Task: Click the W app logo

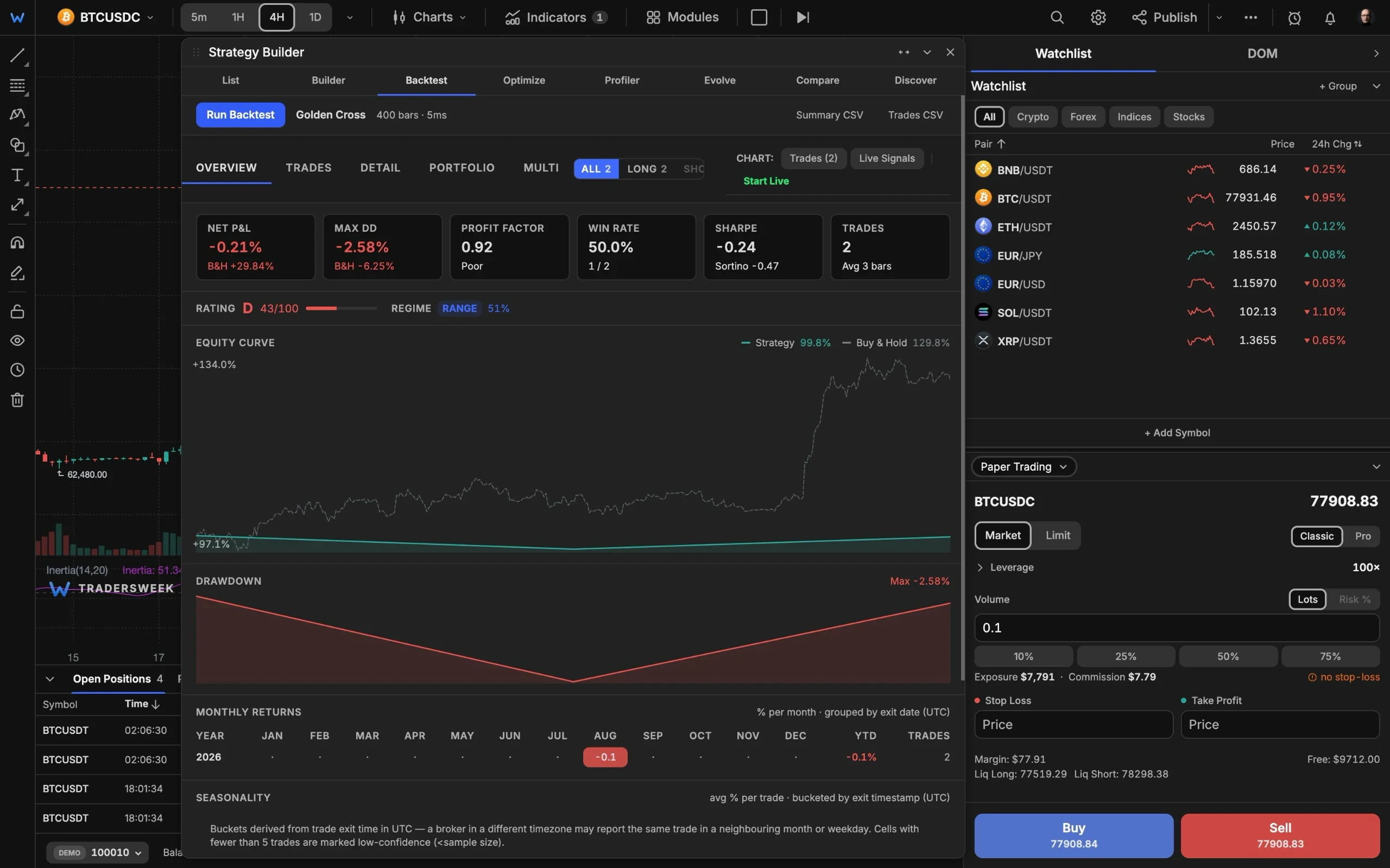Action: point(17,17)
